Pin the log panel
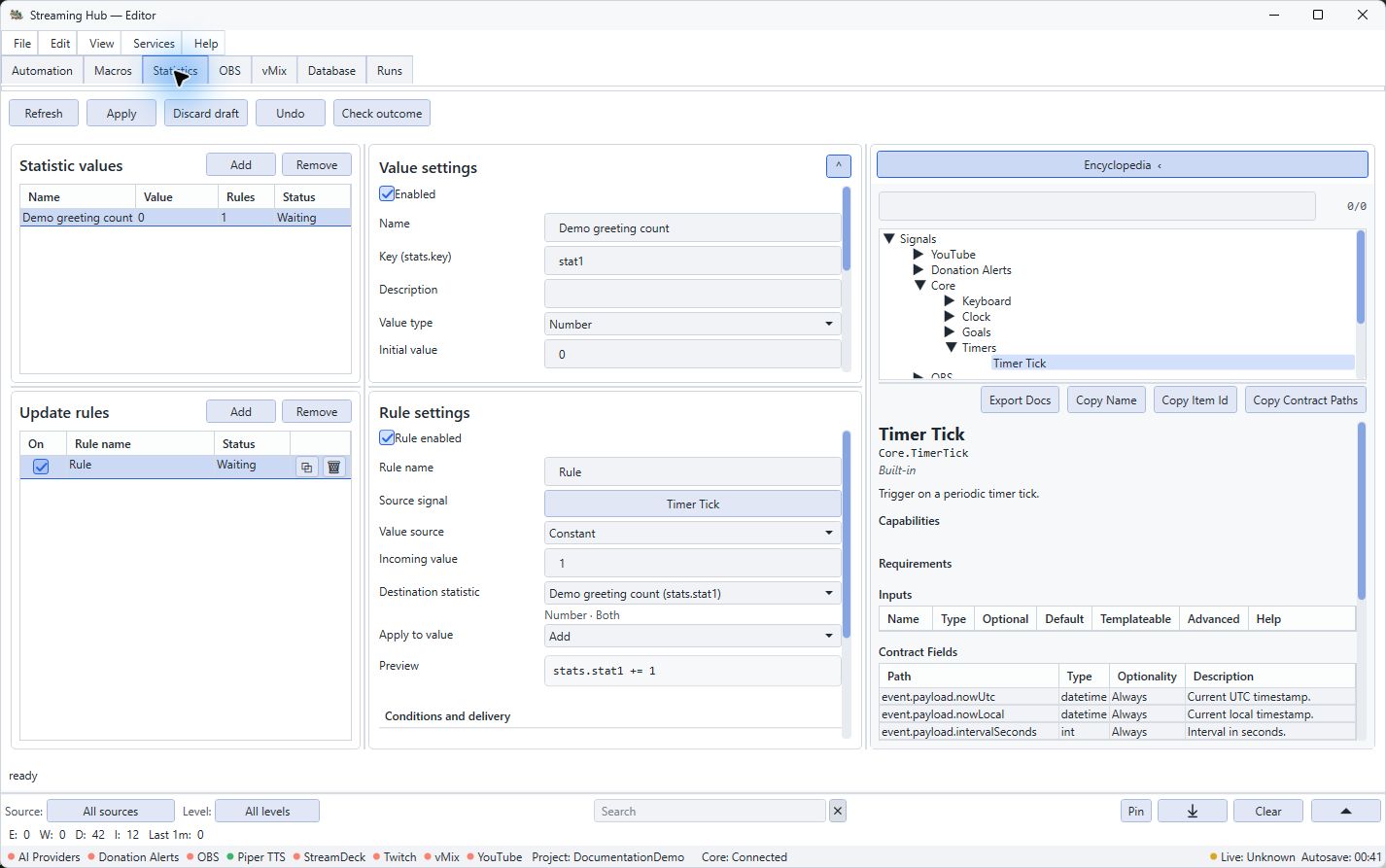The image size is (1386, 868). pyautogui.click(x=1135, y=811)
